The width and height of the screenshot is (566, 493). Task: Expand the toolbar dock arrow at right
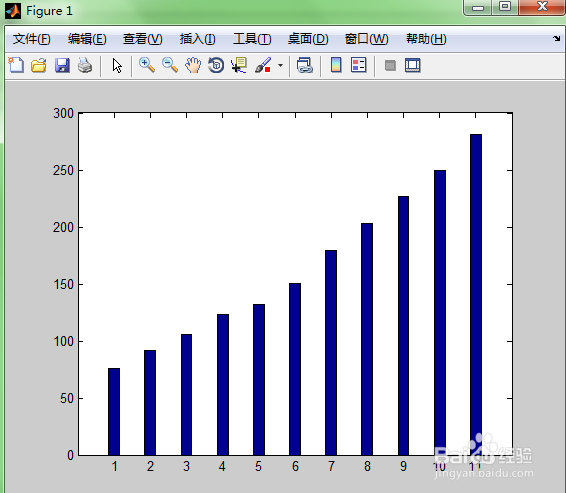556,38
